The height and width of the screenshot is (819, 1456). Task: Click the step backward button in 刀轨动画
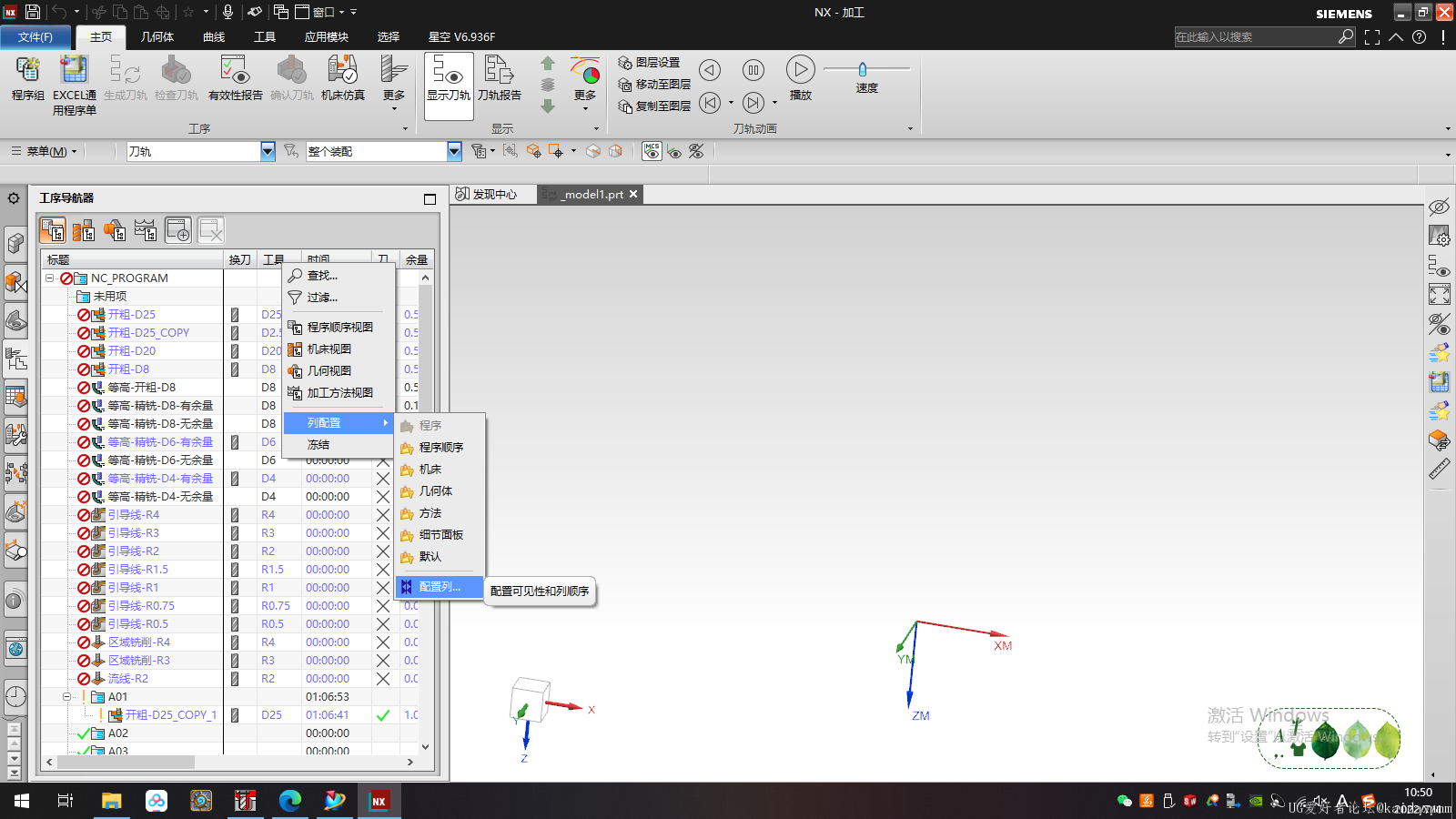pos(710,70)
